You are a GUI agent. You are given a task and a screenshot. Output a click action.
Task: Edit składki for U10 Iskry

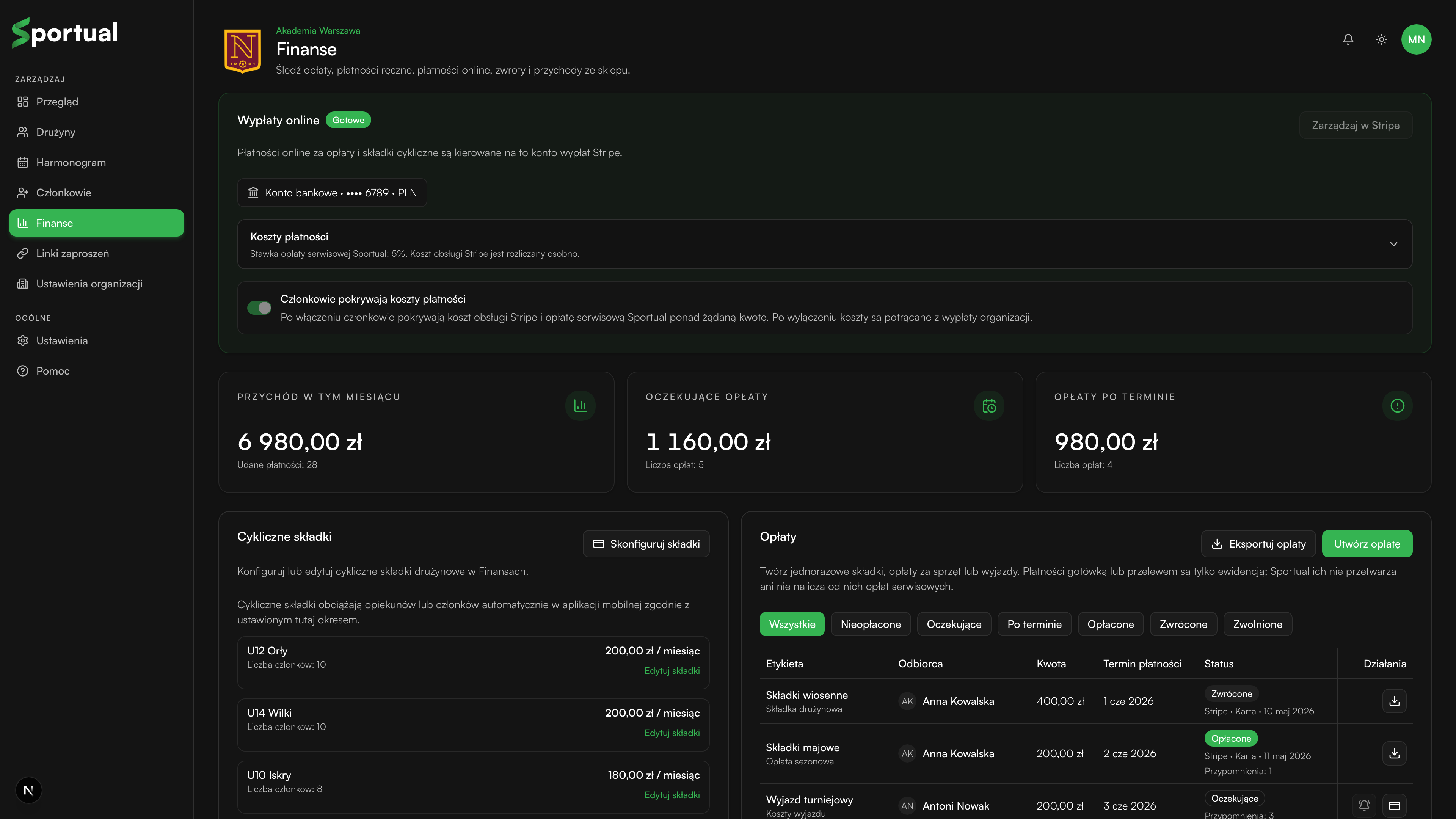672,795
